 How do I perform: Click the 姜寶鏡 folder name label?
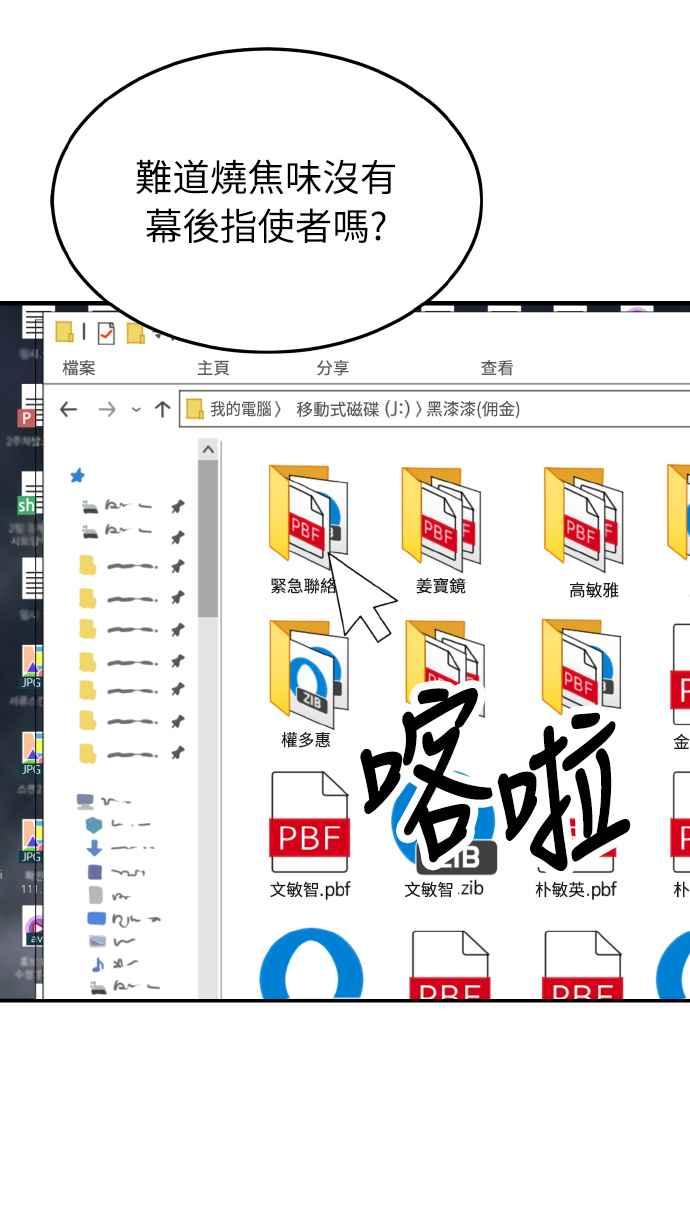(441, 586)
